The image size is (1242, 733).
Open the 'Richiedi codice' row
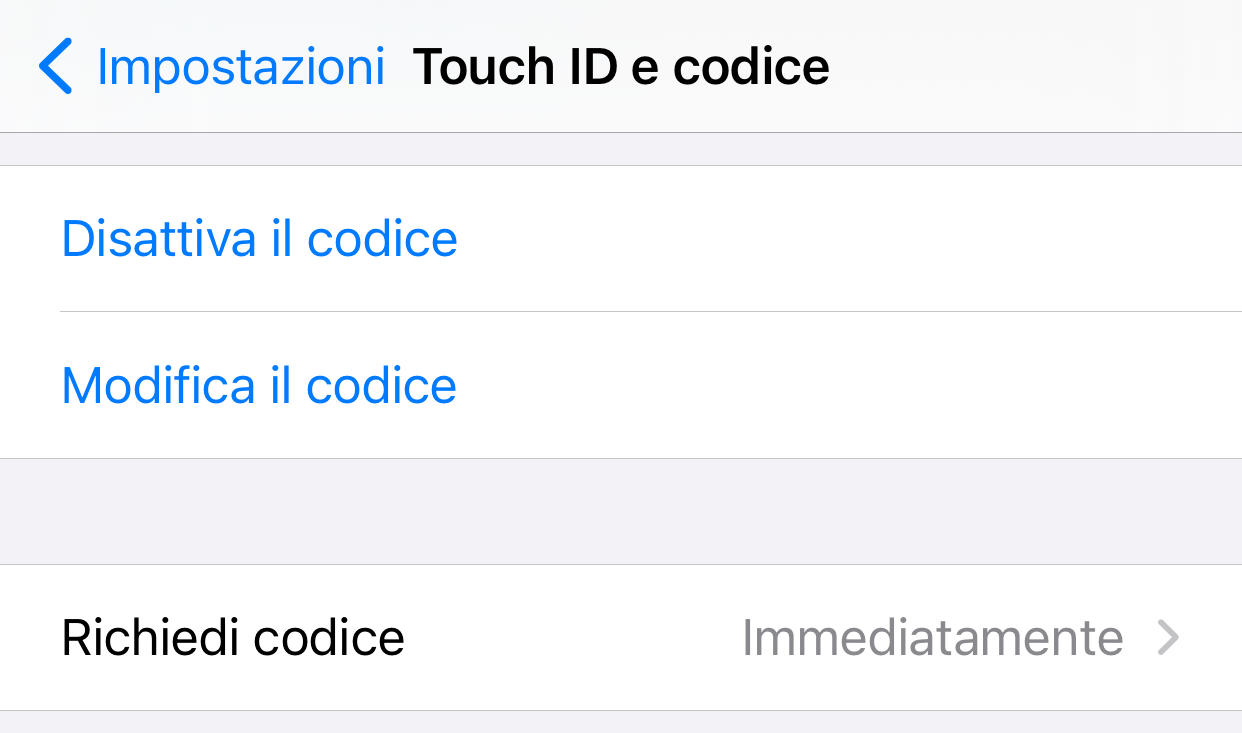pos(620,638)
